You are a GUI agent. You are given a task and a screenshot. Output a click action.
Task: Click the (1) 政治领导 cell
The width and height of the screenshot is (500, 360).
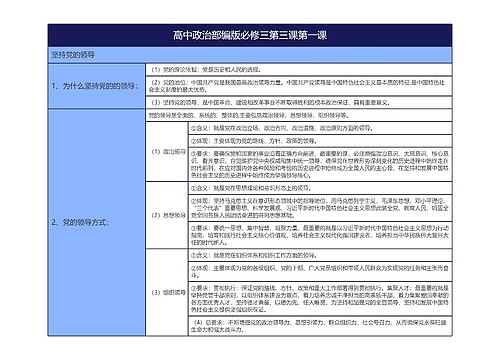[x=167, y=152]
